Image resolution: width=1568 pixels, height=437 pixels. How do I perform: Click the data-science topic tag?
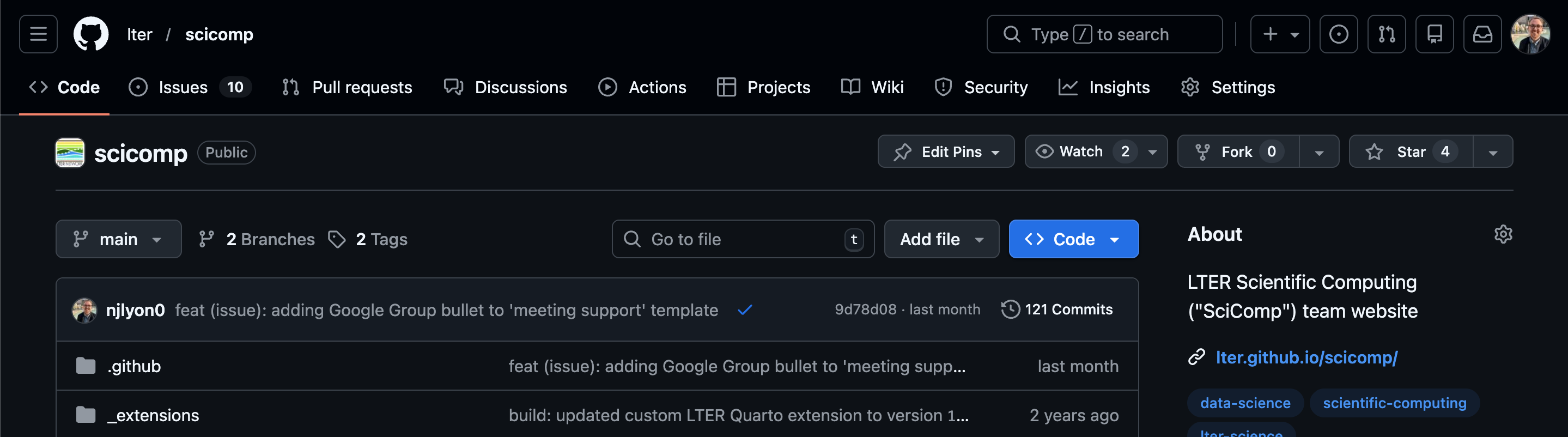1245,403
